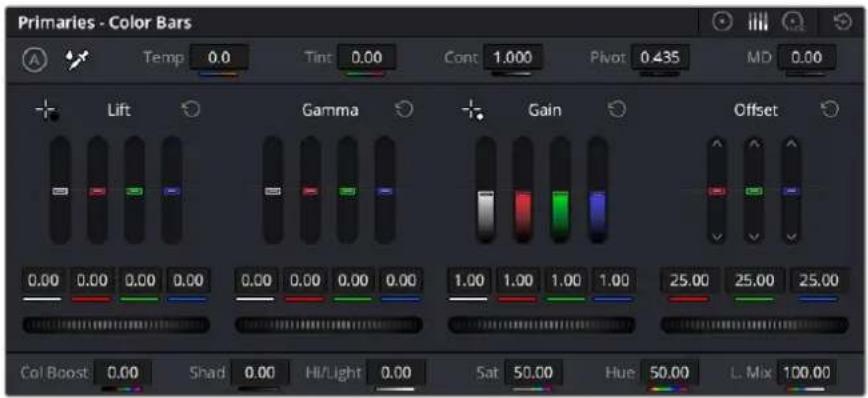Reset the Lift controls

(x=191, y=110)
